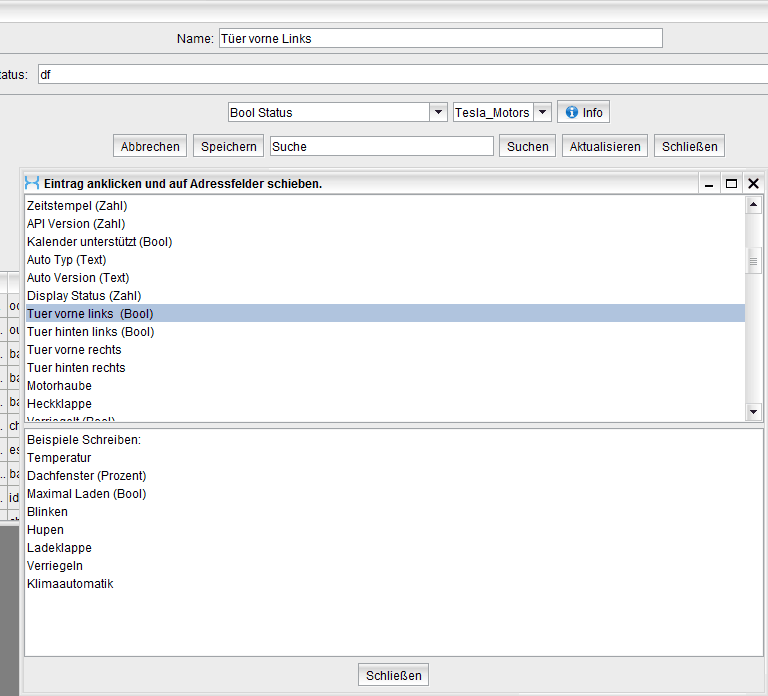Select Tuer vorne links (Bool) entry

click(385, 313)
